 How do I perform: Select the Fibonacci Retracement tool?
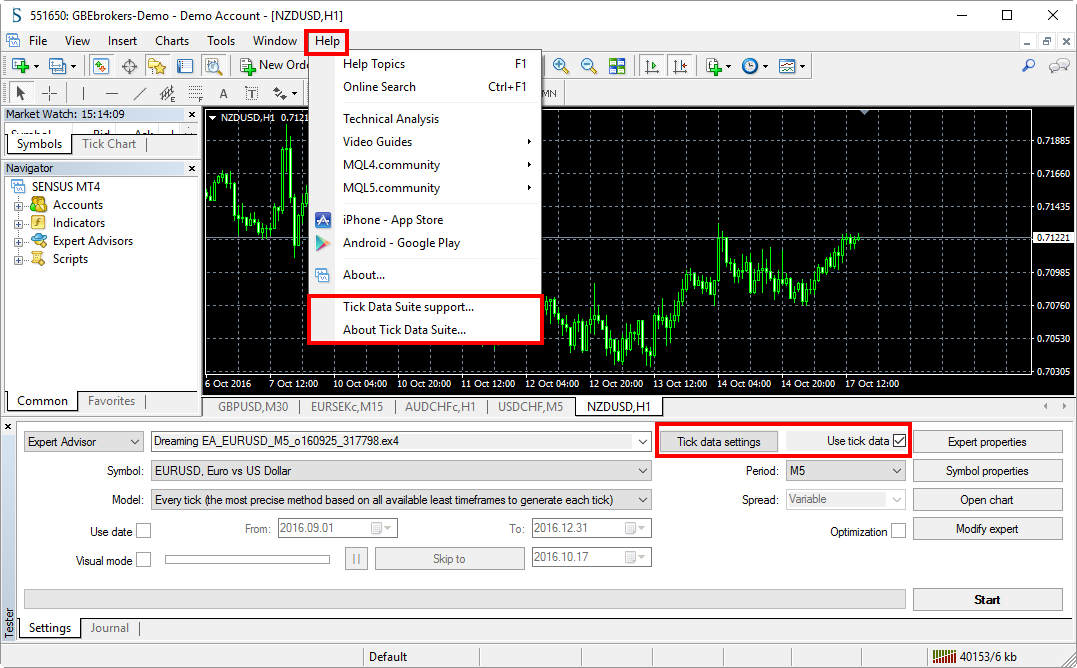[196, 93]
